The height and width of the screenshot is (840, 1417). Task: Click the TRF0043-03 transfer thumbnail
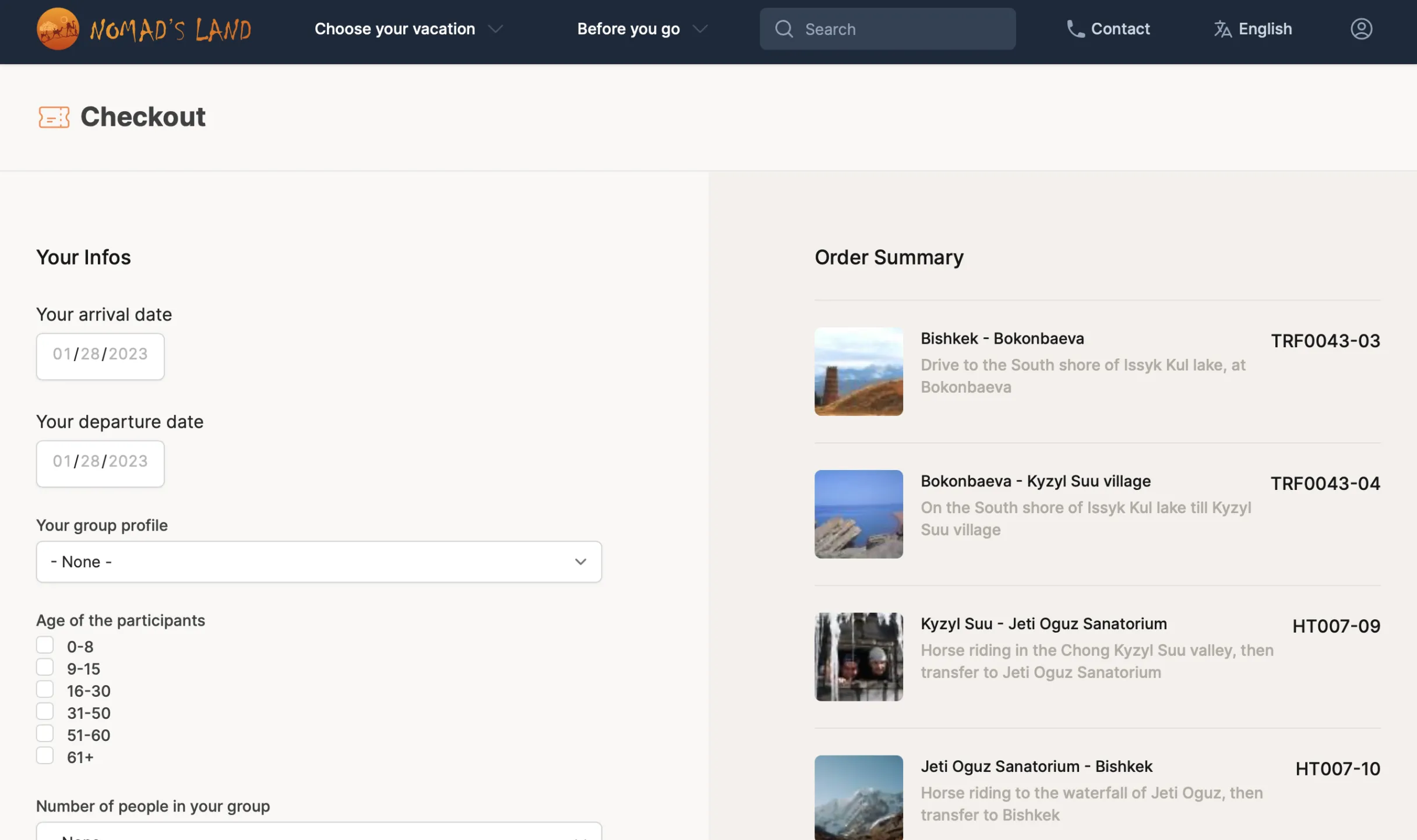coord(858,371)
